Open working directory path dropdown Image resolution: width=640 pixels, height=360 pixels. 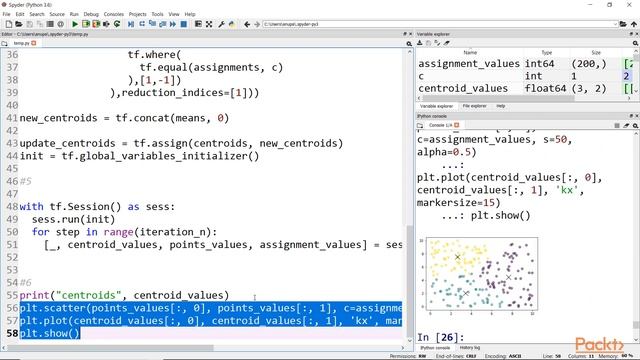(615, 24)
